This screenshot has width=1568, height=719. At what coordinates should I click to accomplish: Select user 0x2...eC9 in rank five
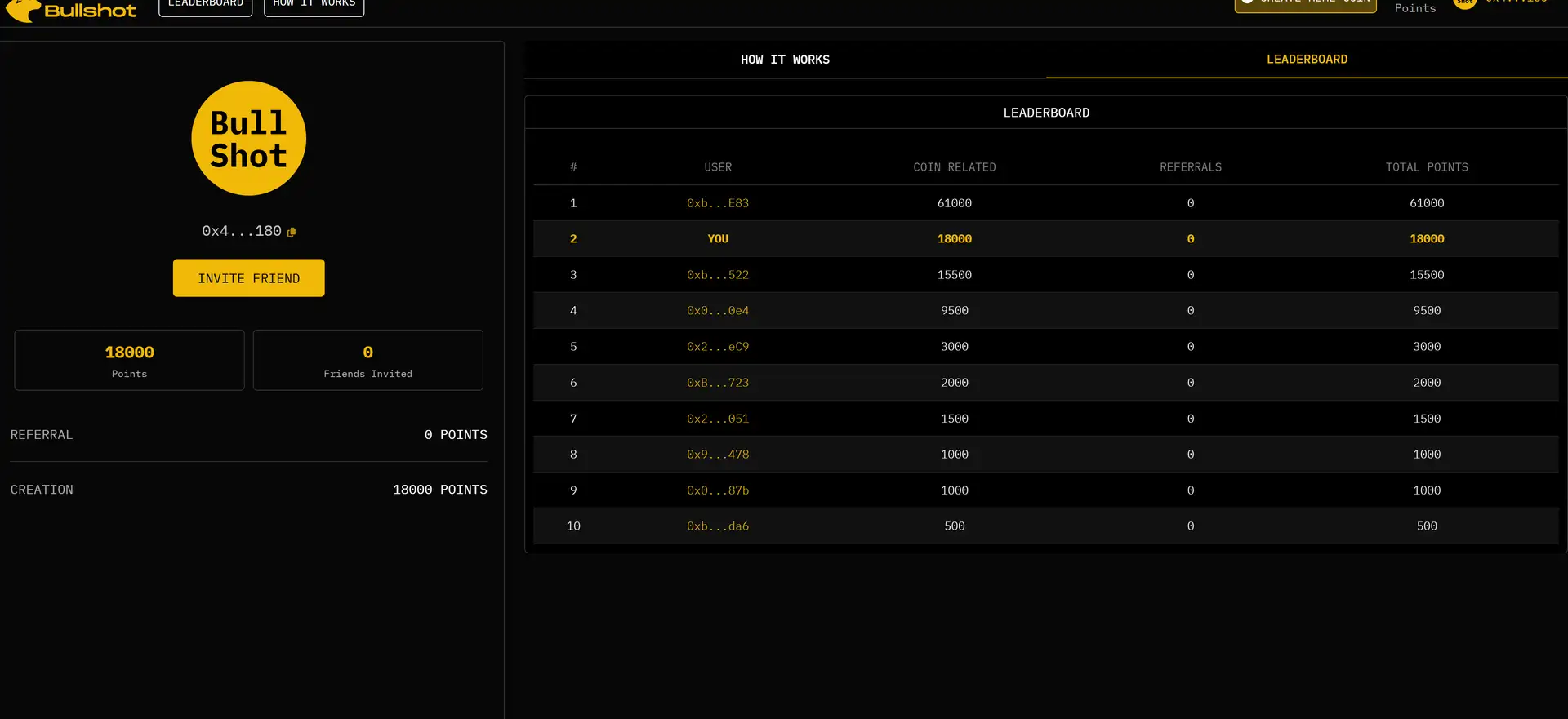click(717, 347)
